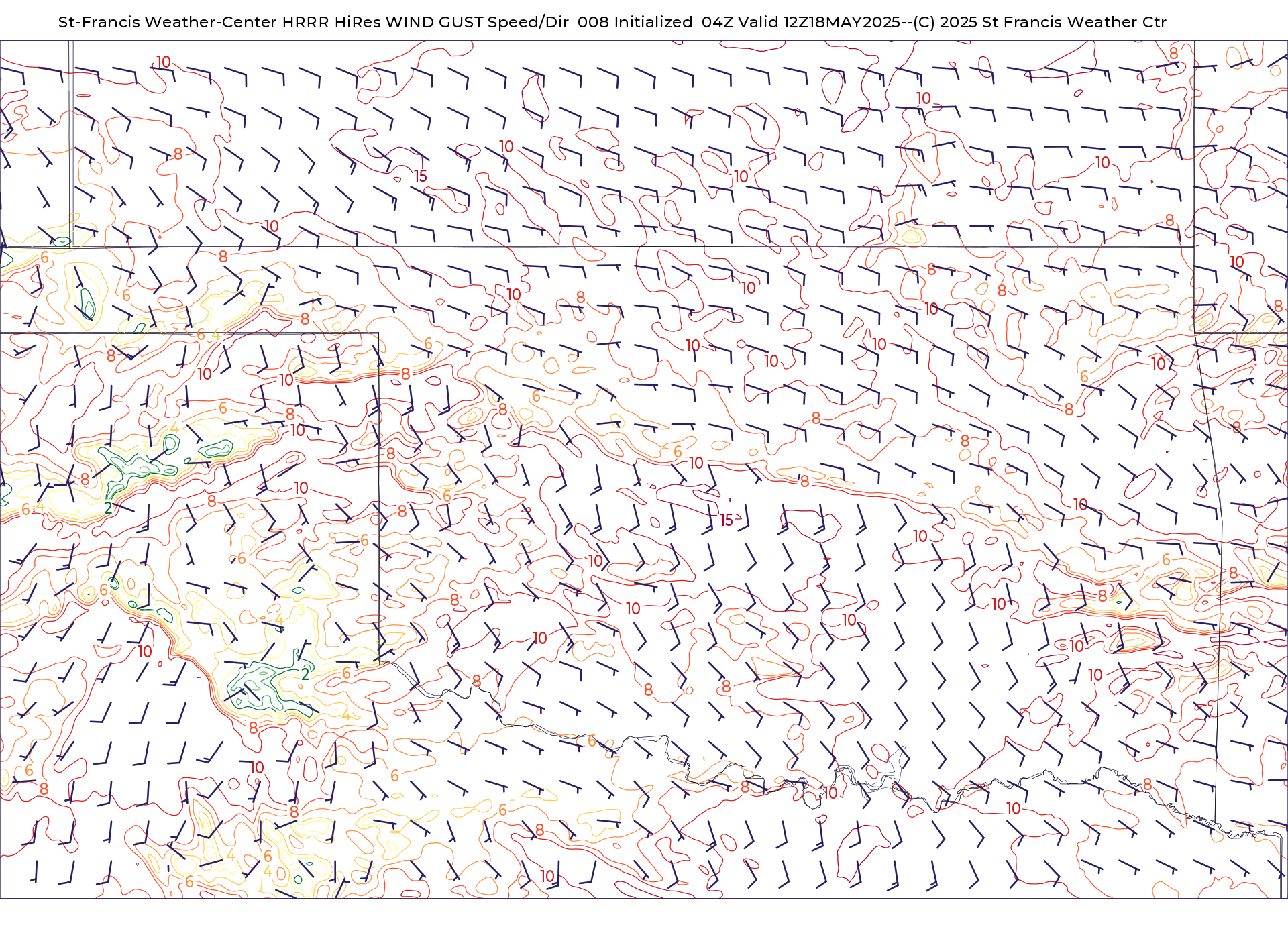Select the 'Valid 12Z18MAY2025' timestamp text
This screenshot has width=1288, height=939.
click(819, 22)
